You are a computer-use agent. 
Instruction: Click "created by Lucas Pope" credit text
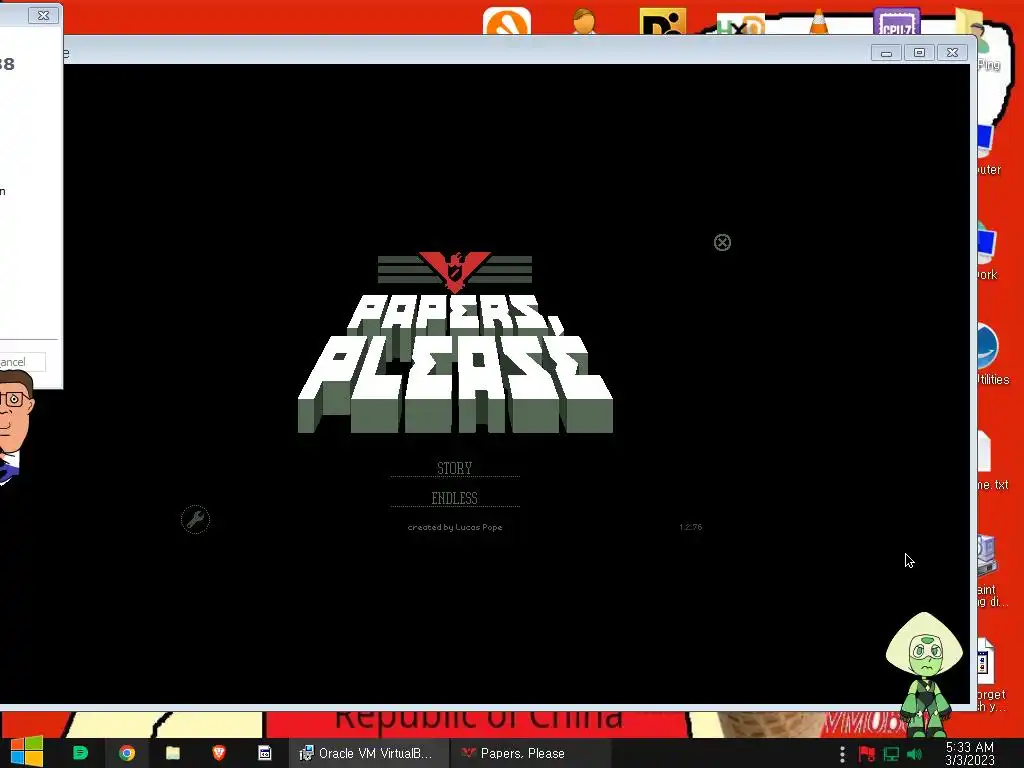pyautogui.click(x=455, y=527)
